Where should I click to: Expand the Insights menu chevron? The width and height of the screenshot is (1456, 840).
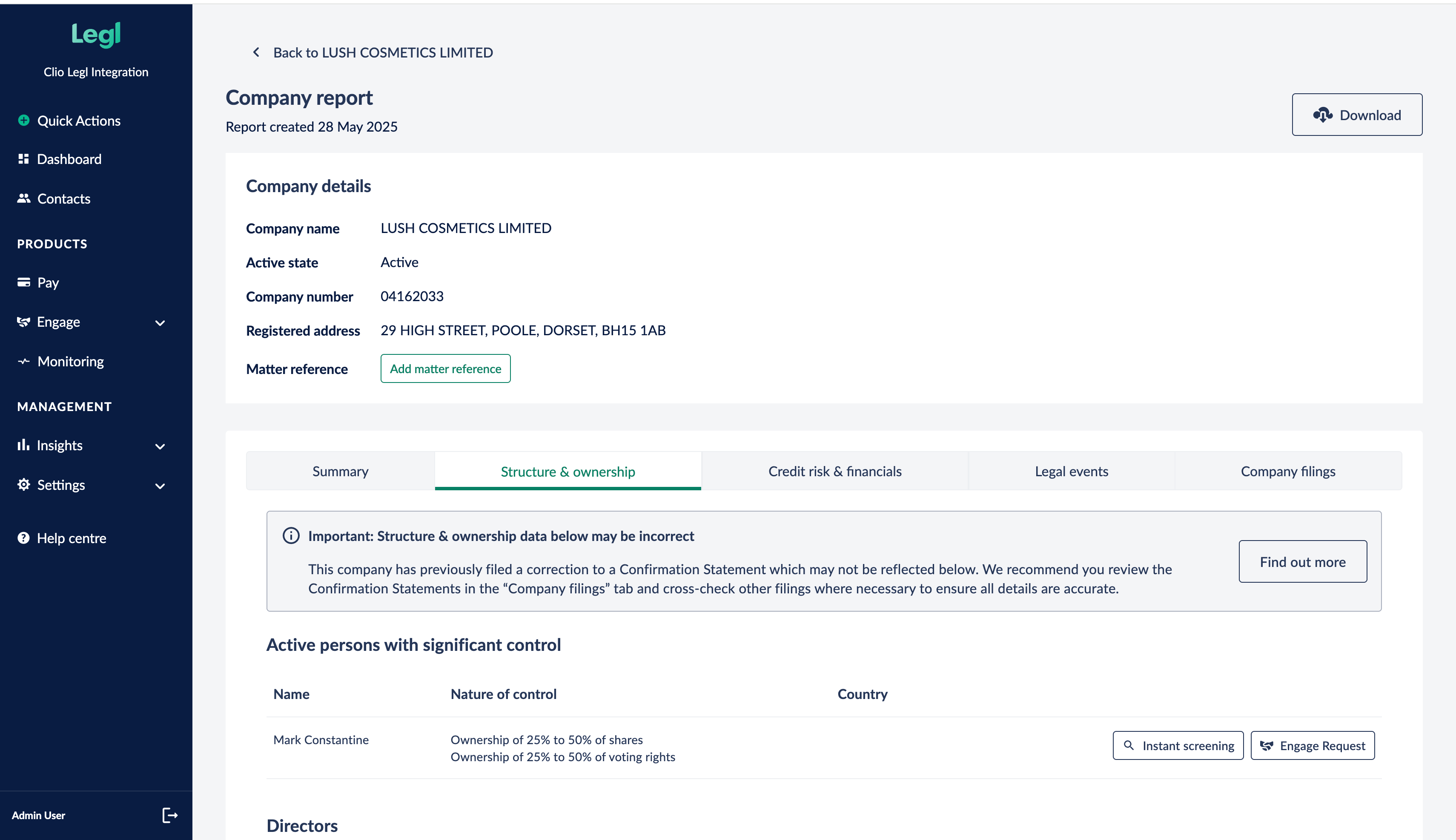click(161, 446)
